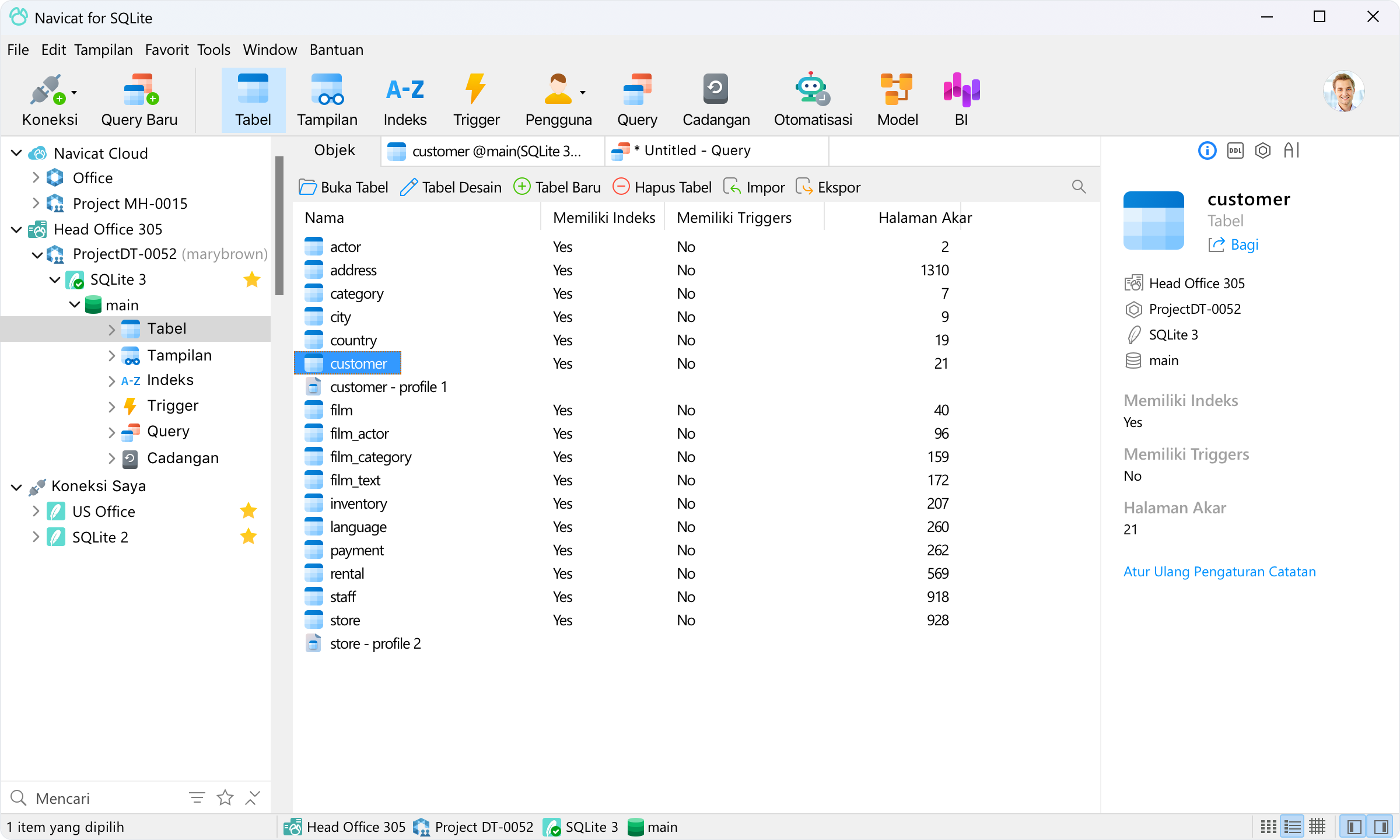Show the project hexagon panel icon

pos(1263,150)
